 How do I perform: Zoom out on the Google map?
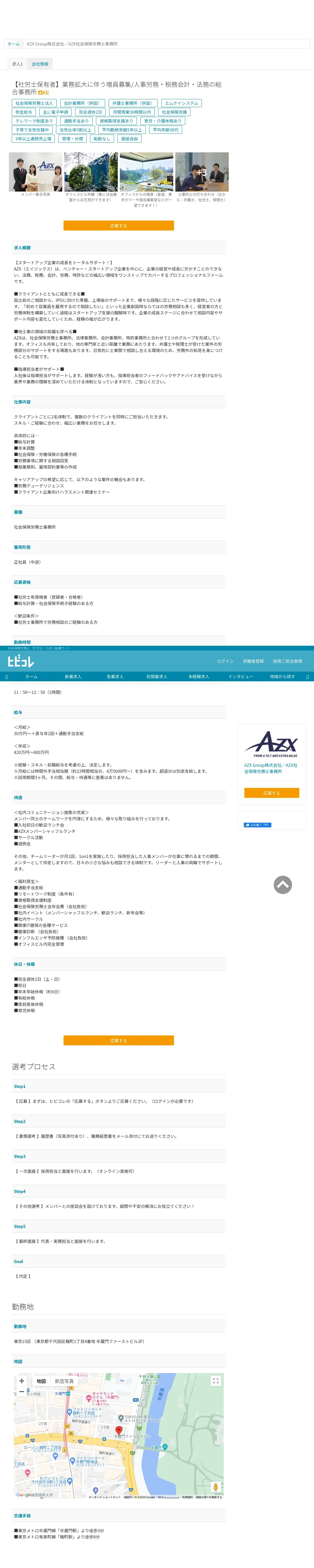[22, 1392]
